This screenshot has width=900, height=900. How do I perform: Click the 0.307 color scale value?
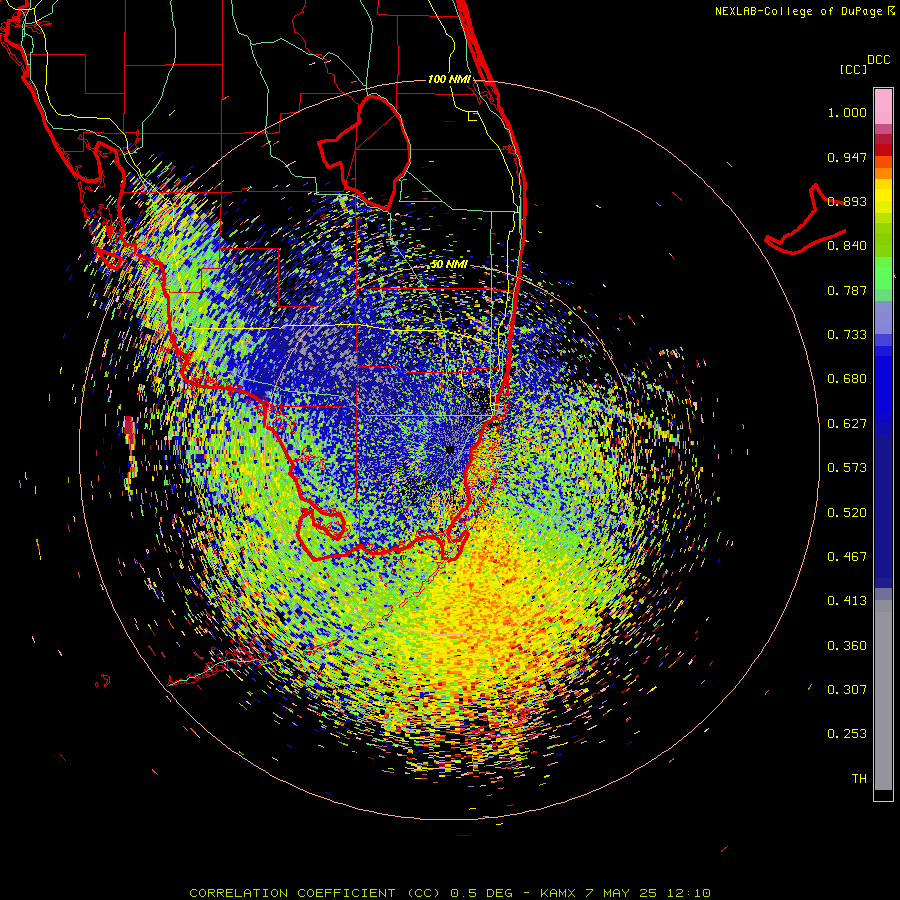pyautogui.click(x=847, y=690)
